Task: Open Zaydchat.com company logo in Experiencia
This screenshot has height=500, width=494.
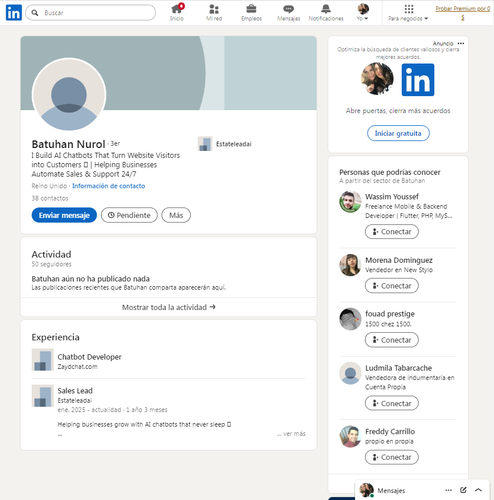Action: coord(43,360)
